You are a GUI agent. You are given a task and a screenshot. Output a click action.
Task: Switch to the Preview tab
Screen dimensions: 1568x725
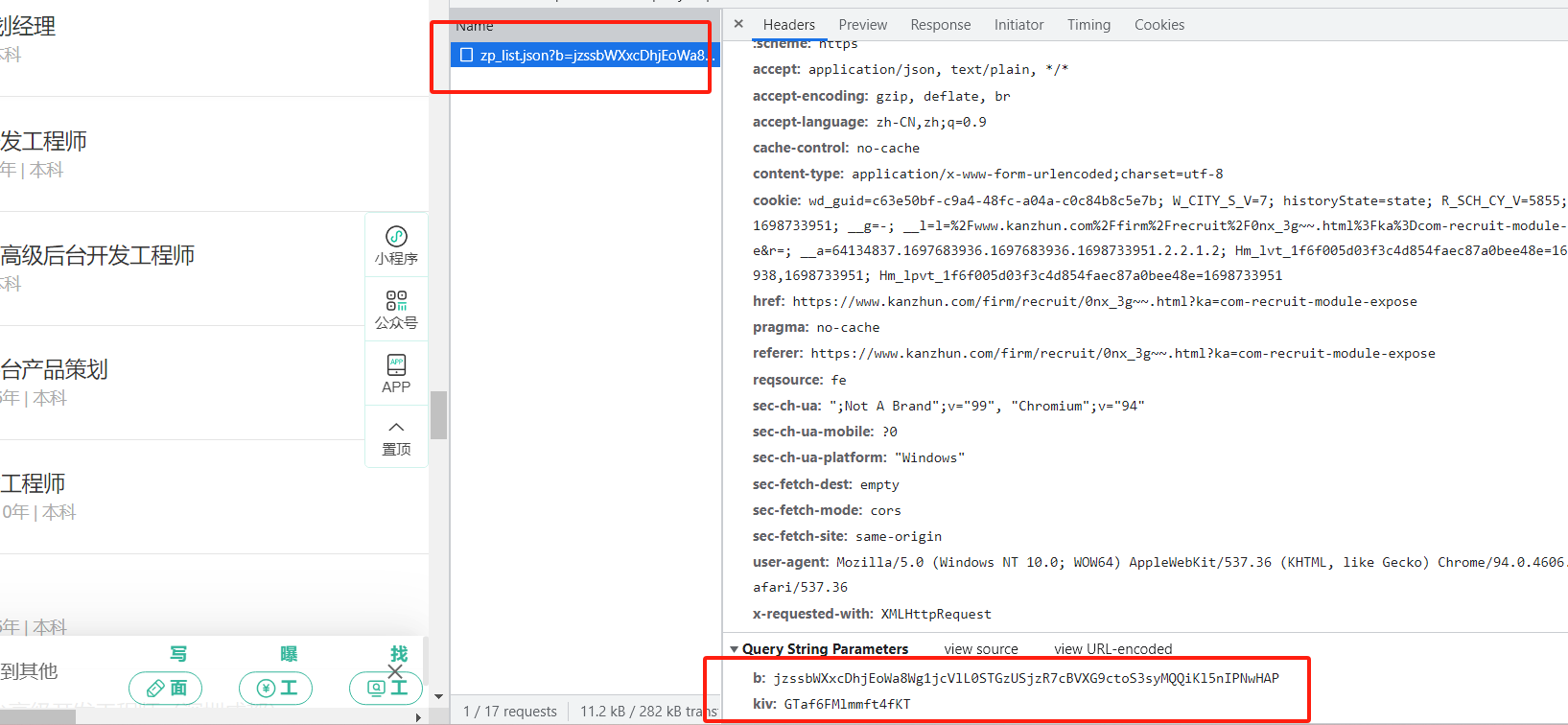click(862, 25)
